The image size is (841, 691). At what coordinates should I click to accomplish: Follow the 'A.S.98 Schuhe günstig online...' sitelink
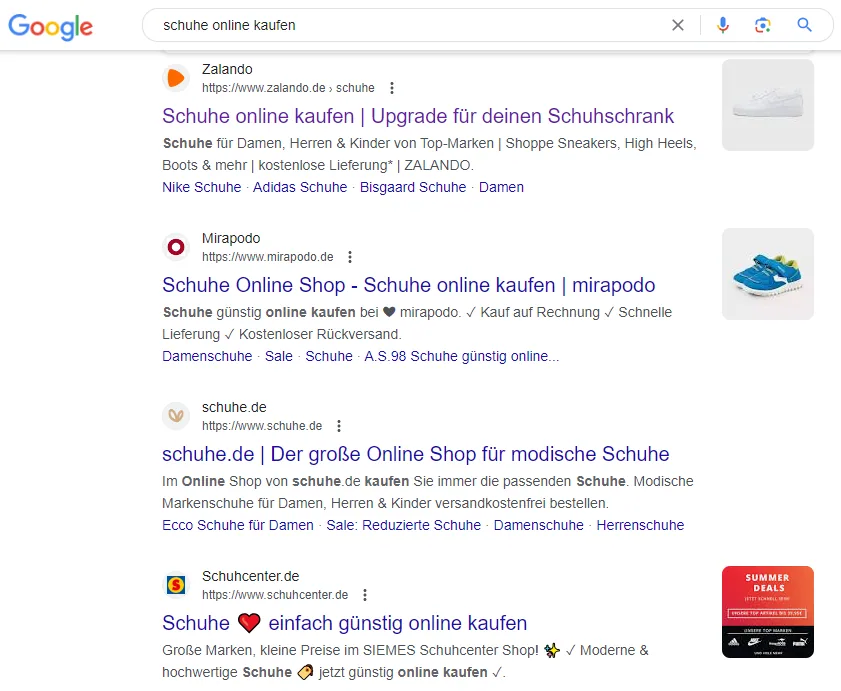click(x=462, y=356)
